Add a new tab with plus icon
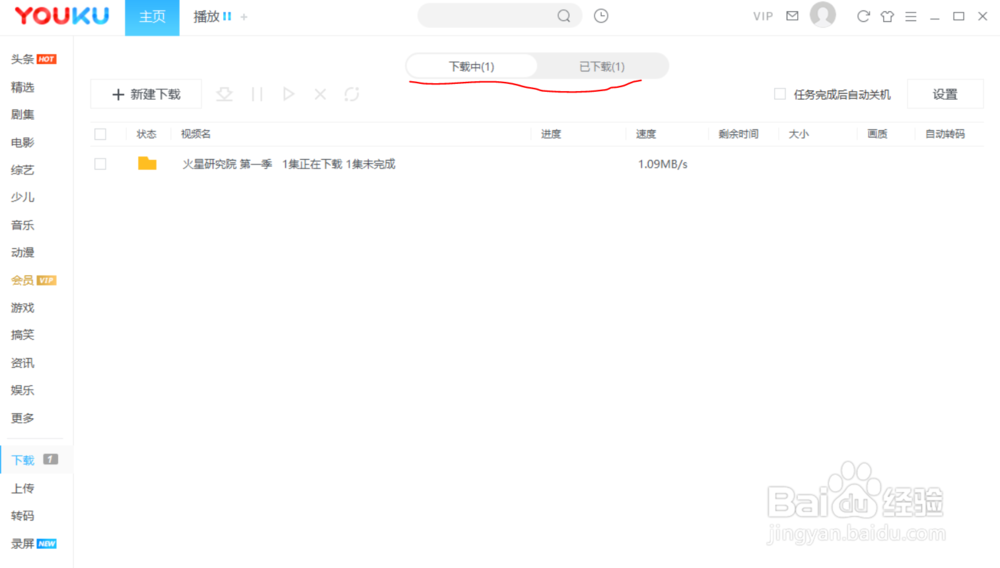The height and width of the screenshot is (568, 1000). tap(244, 17)
